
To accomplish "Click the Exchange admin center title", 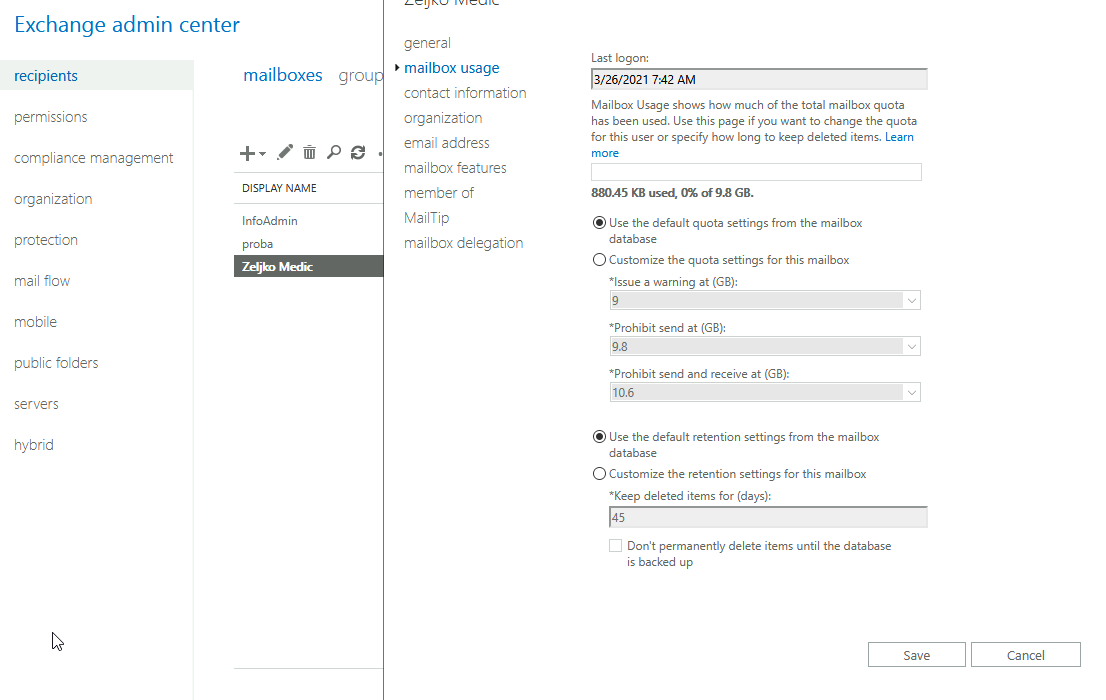I will [127, 24].
